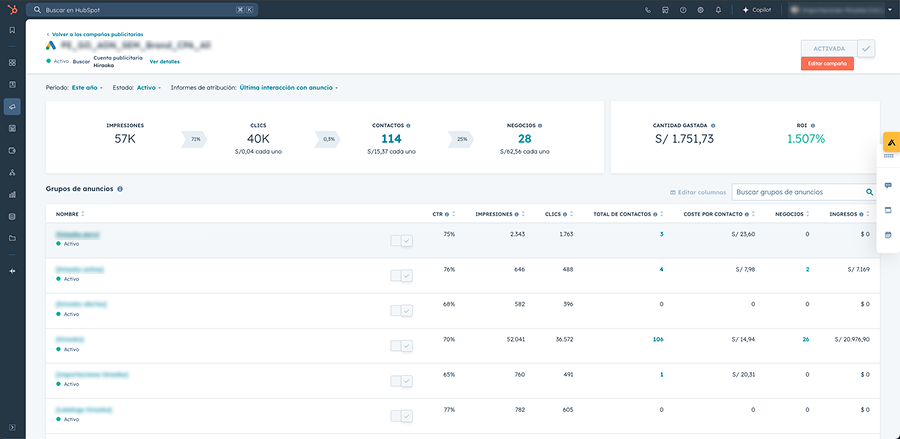This screenshot has height=439, width=900.
Task: Click the search magnifier in ad groups search
Action: coord(870,192)
